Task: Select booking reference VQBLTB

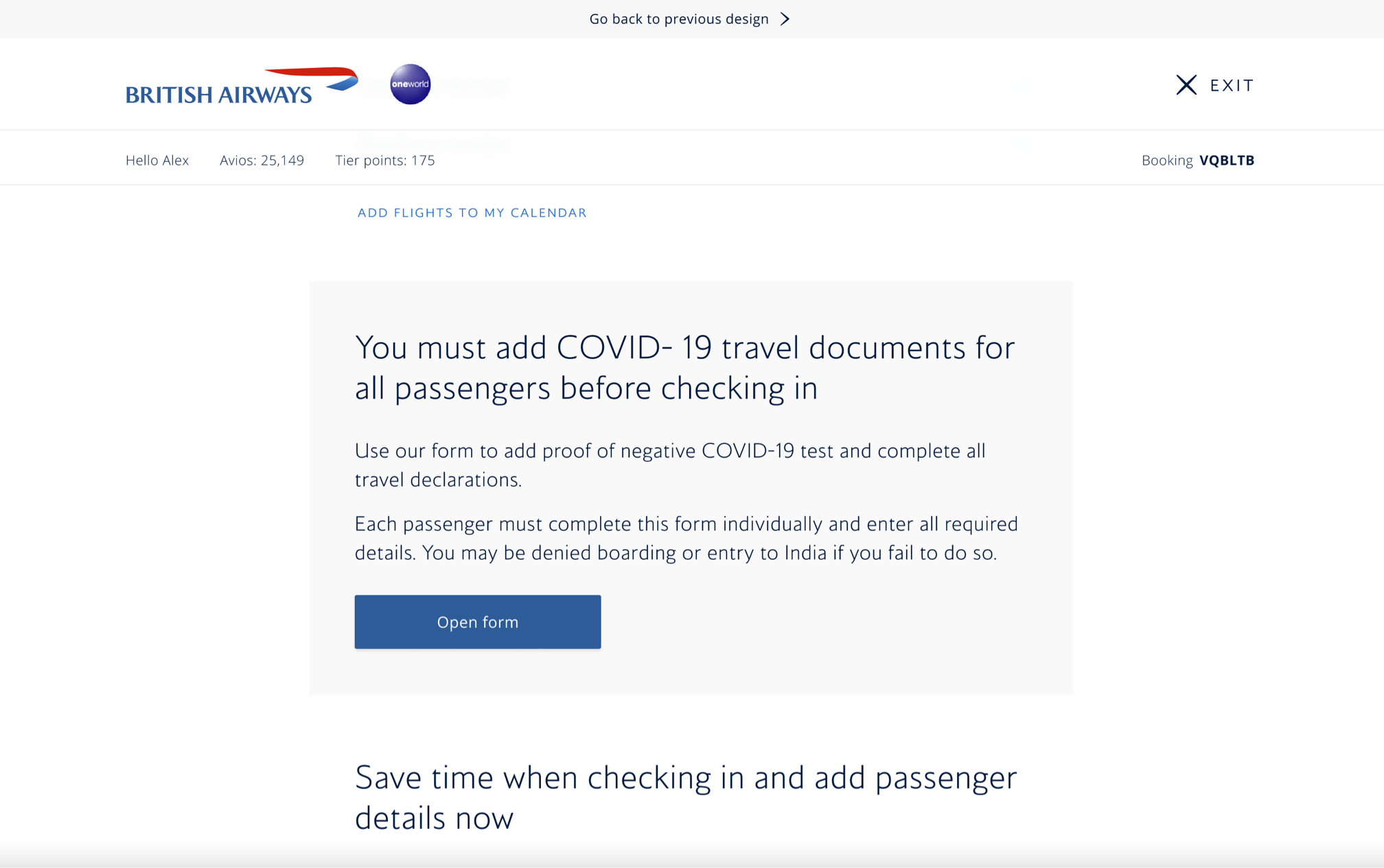Action: click(1226, 161)
